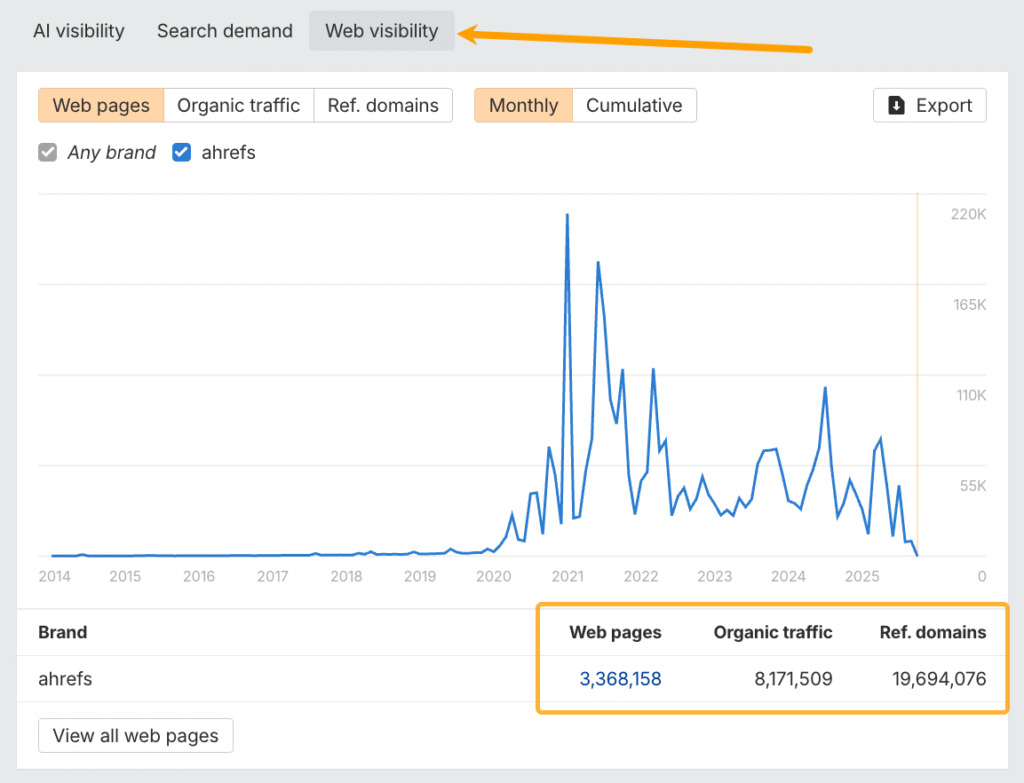Open the Ref. domains chart view
The image size is (1024, 783).
tap(383, 105)
